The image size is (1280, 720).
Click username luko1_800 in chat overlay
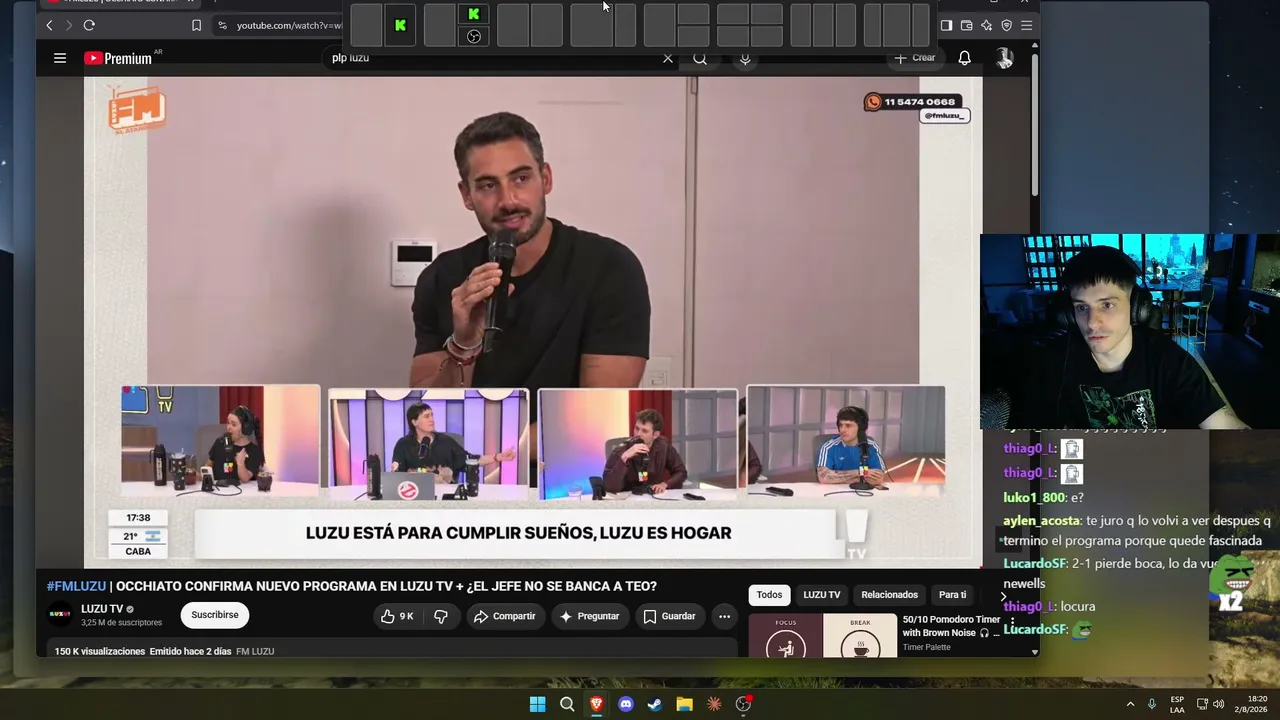pos(1034,498)
